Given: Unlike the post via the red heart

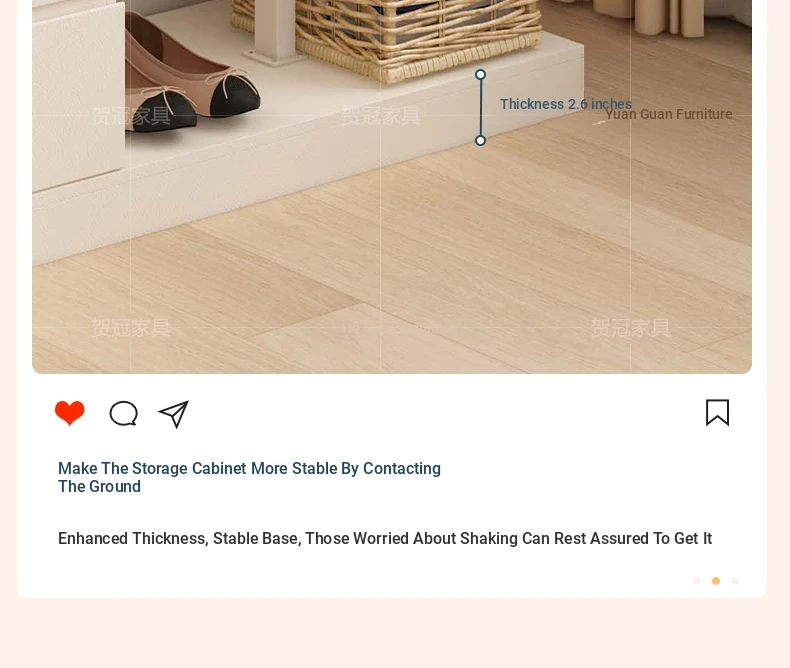Looking at the screenshot, I should pos(70,413).
